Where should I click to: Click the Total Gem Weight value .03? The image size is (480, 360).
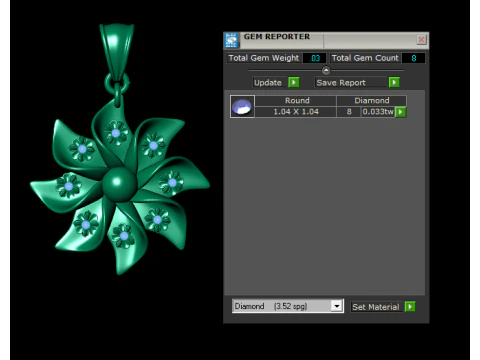click(x=315, y=58)
